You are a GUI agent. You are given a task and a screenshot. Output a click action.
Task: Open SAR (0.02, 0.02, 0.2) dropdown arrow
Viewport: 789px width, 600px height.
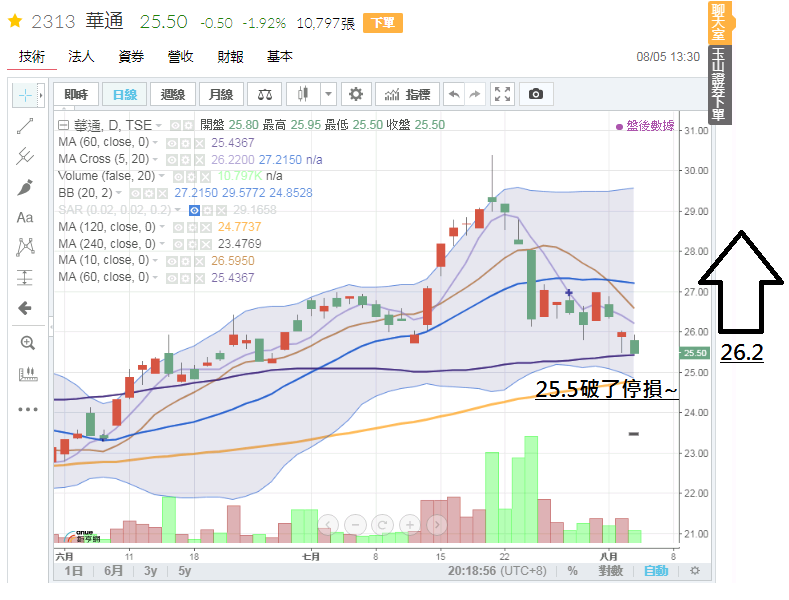(x=178, y=210)
